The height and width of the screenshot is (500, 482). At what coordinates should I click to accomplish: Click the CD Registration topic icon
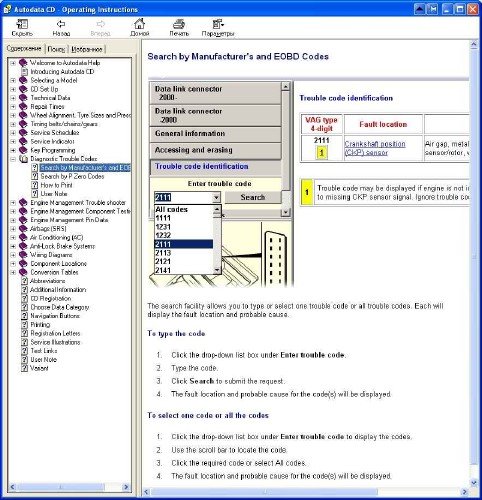(24, 298)
